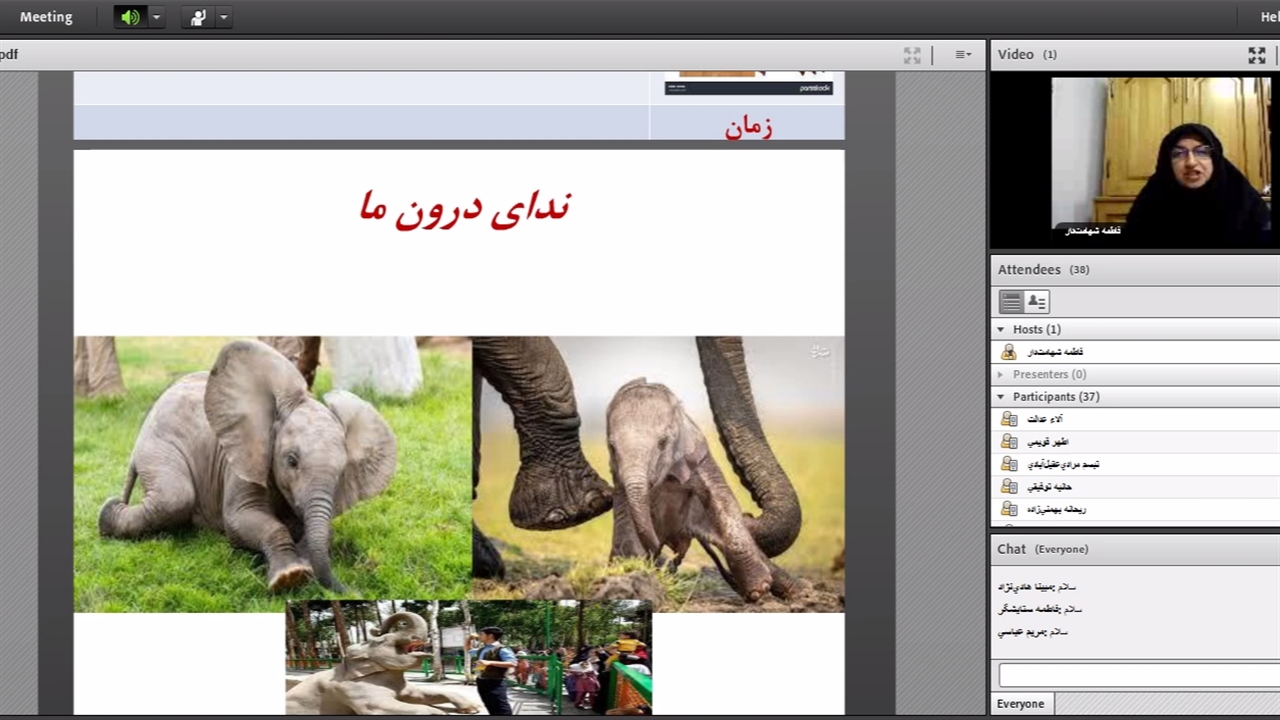Maximize the Video pod to full screen
Screen dimensions: 1280x720
[x=1256, y=55]
